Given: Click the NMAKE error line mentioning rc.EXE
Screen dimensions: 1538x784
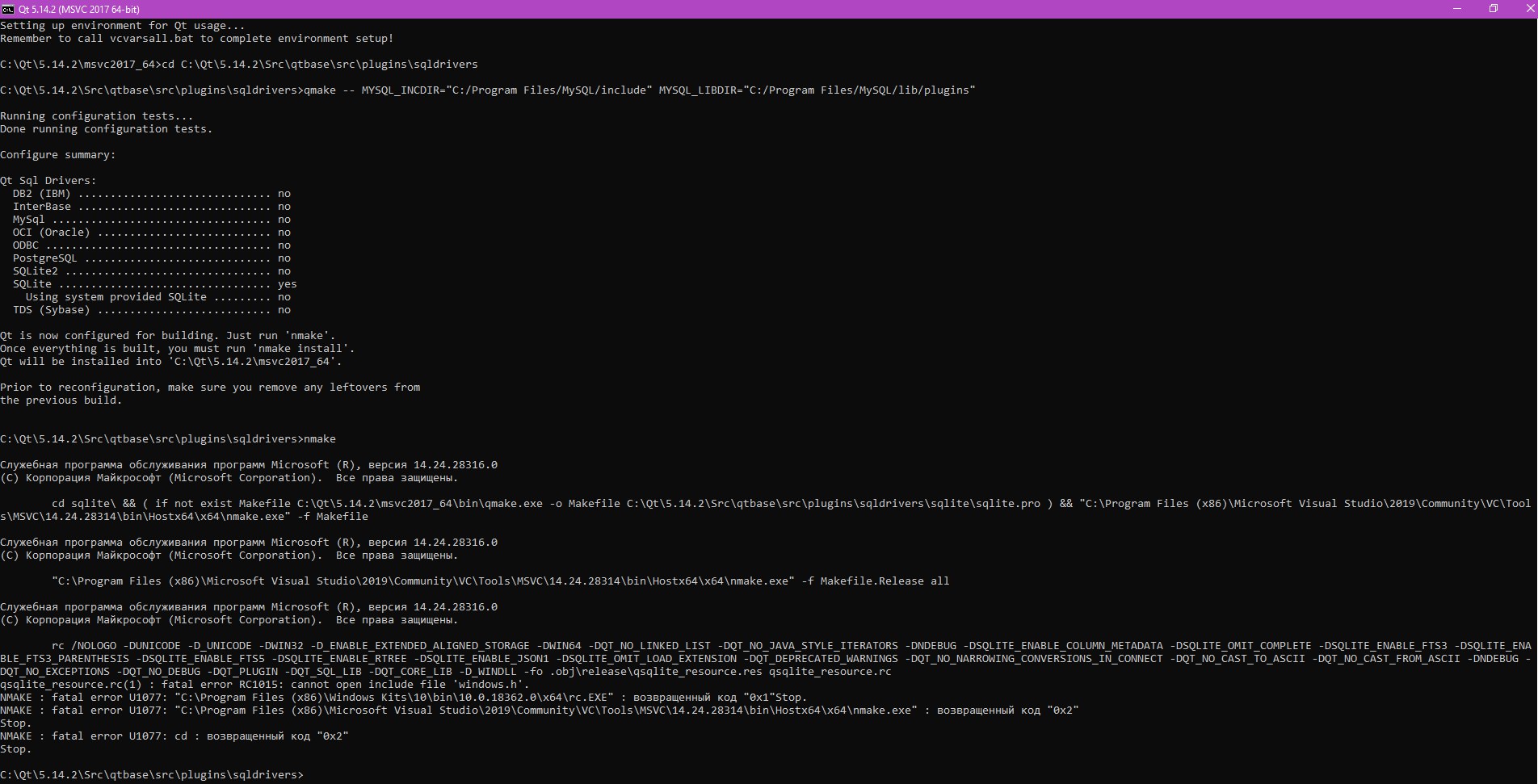Looking at the screenshot, I should (x=404, y=698).
